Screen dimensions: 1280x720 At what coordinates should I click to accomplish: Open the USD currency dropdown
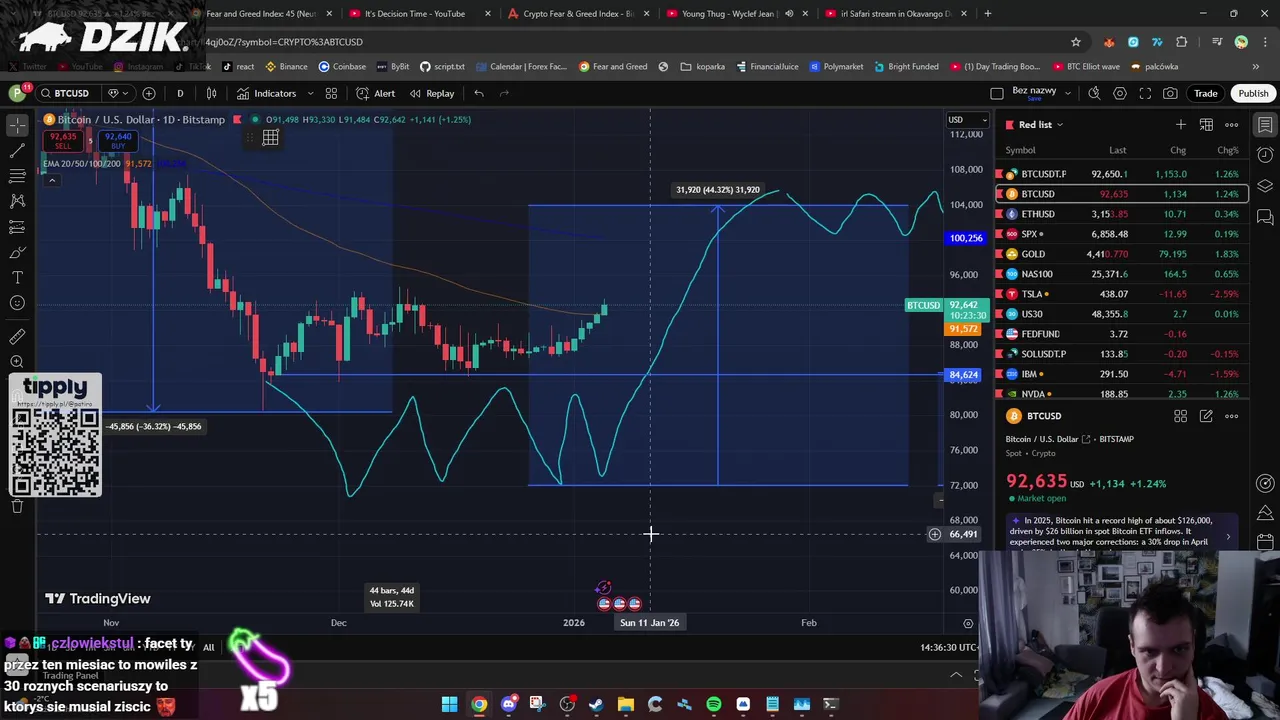[966, 120]
